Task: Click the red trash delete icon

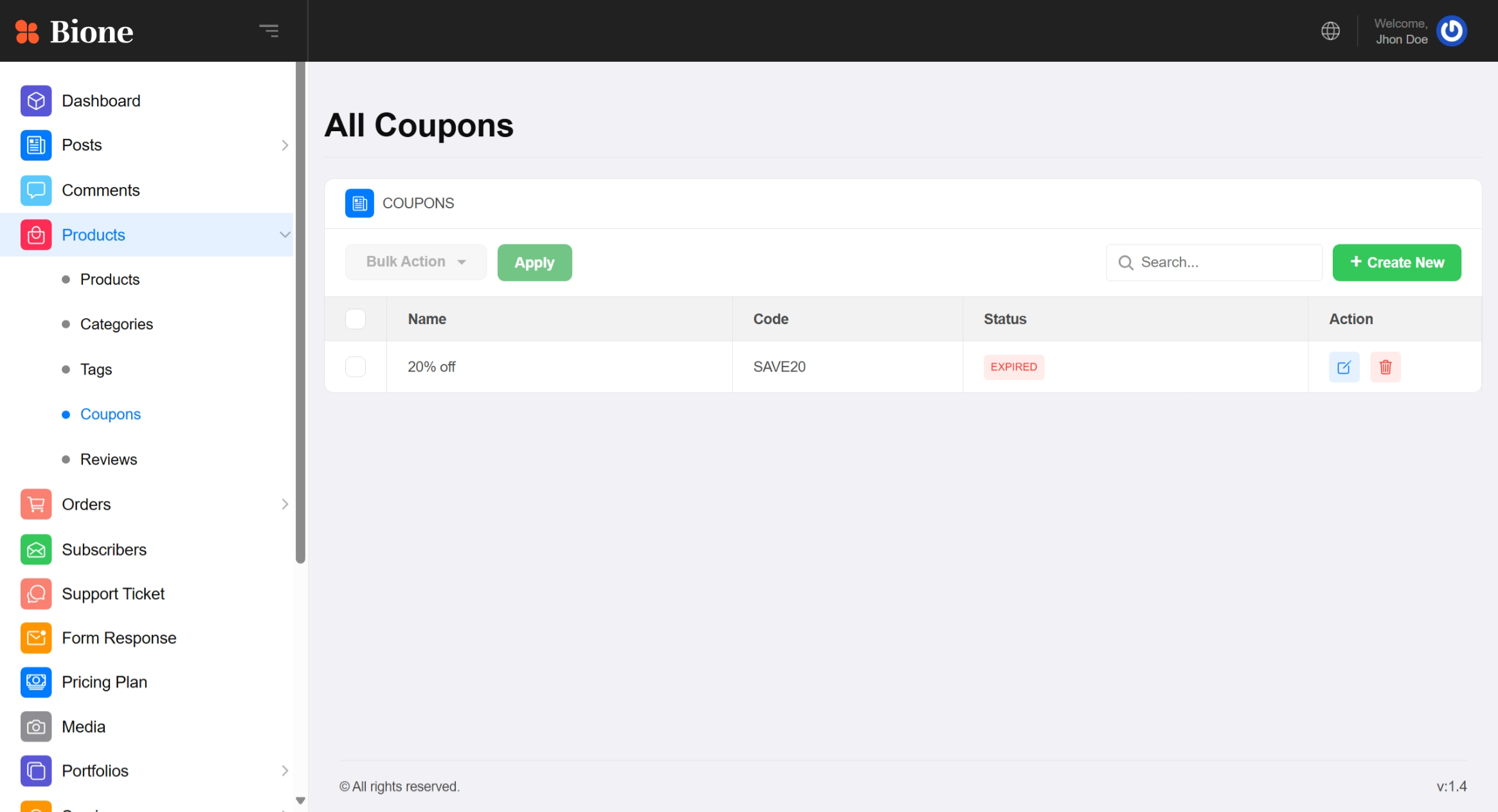Action: point(1385,367)
